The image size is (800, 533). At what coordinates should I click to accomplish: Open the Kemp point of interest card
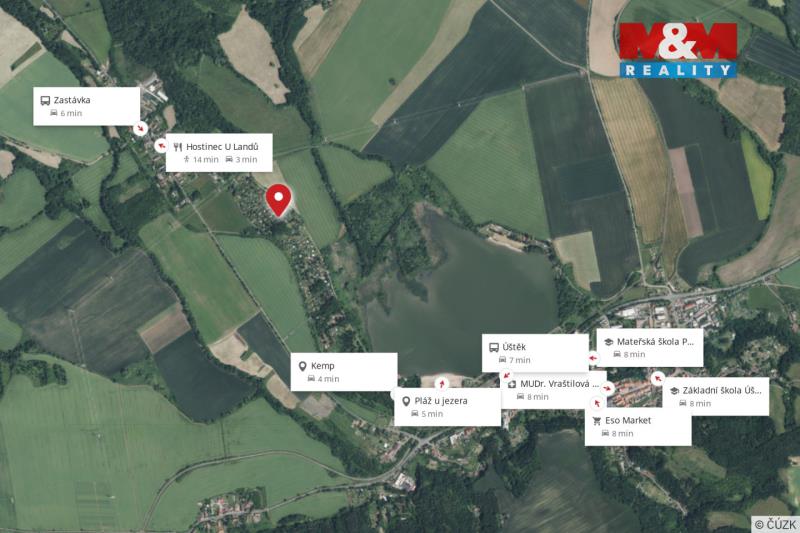pos(344,372)
